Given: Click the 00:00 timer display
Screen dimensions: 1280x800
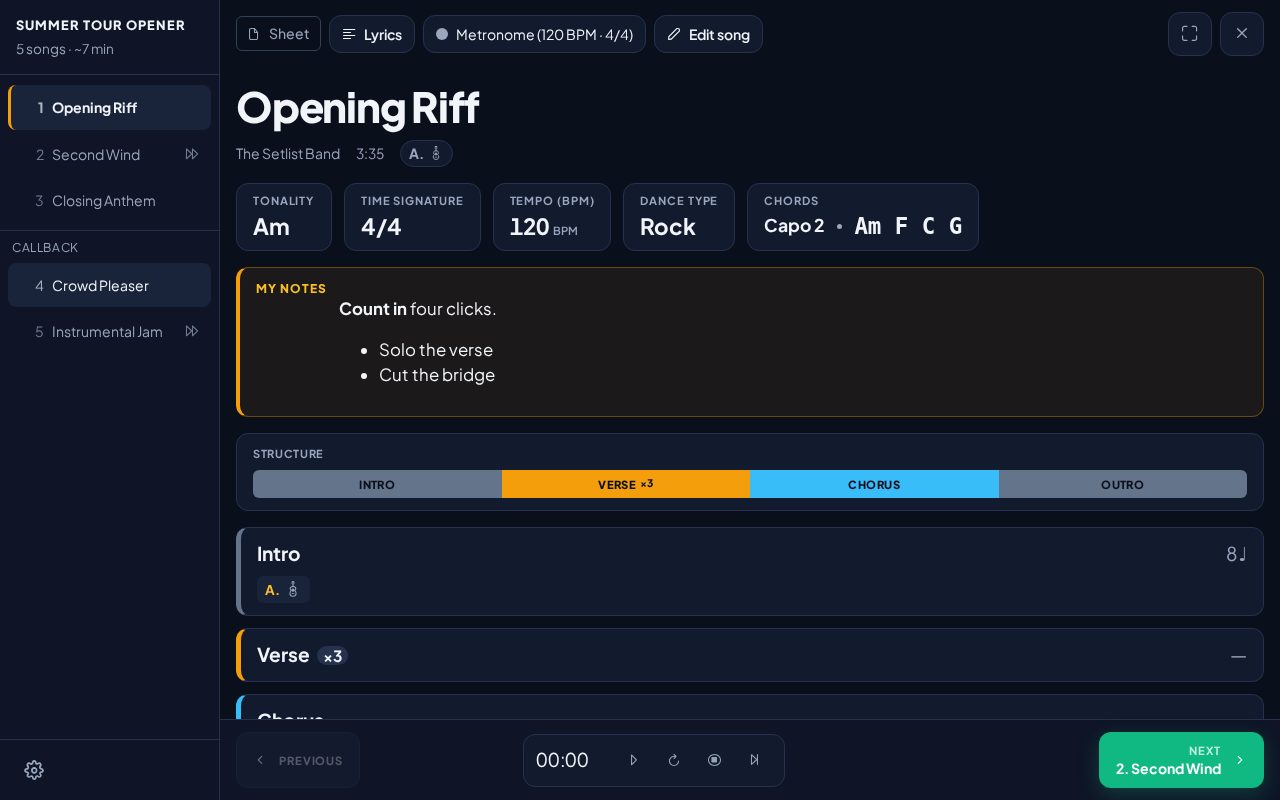Looking at the screenshot, I should coord(562,760).
